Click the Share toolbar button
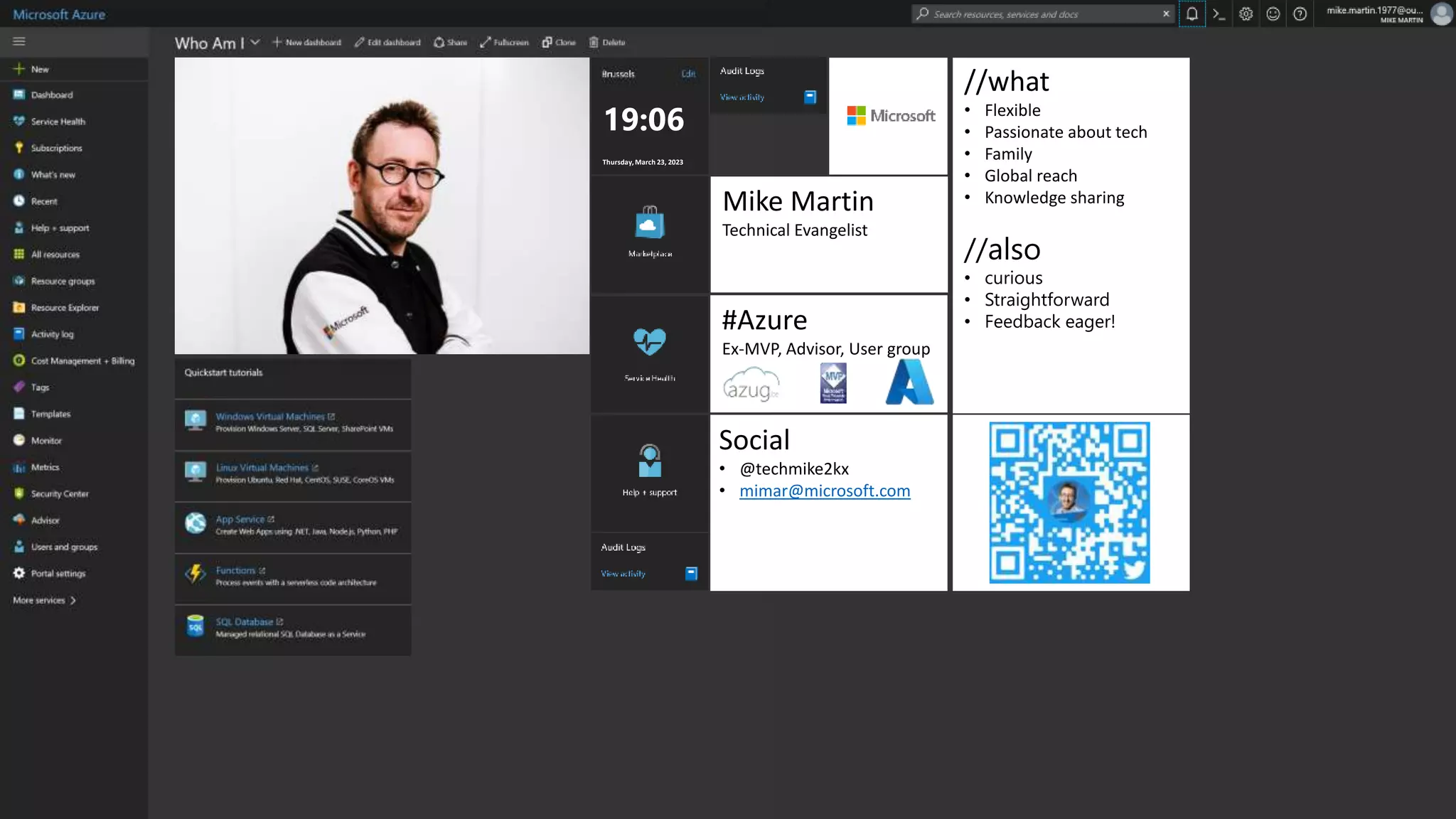 click(x=451, y=43)
